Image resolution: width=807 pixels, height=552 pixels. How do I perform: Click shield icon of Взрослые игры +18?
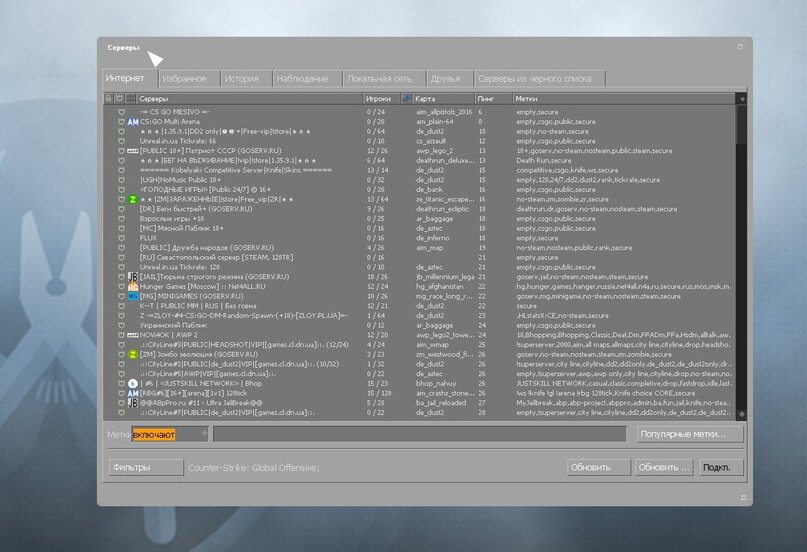tap(121, 219)
